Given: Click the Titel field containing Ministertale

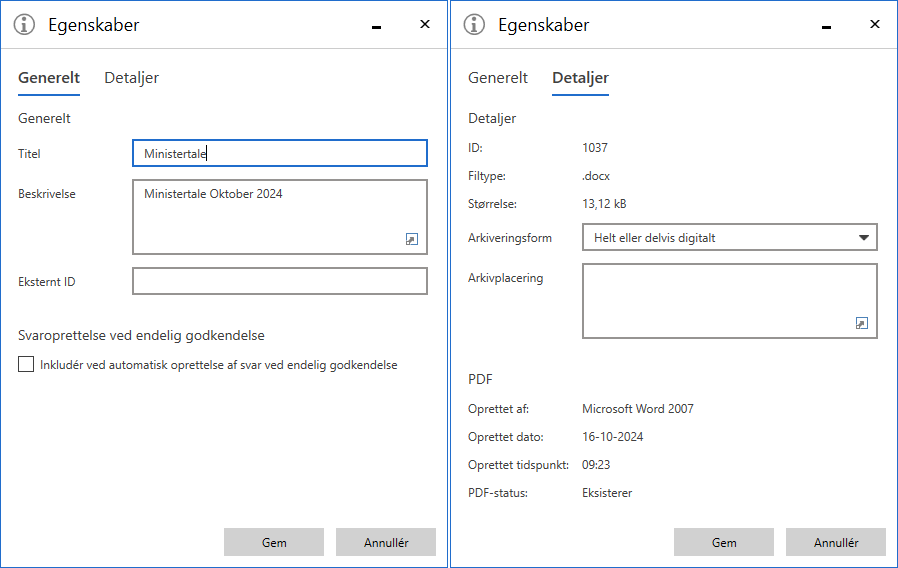Looking at the screenshot, I should click(x=279, y=153).
